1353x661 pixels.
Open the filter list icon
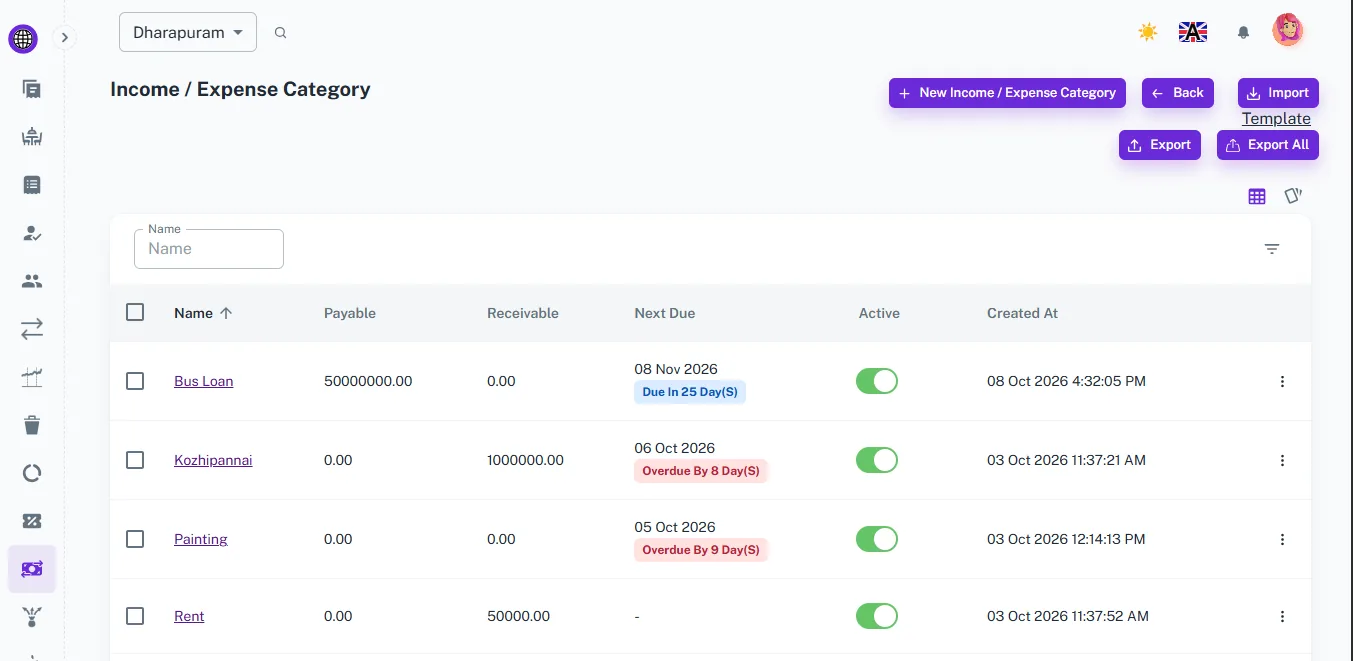[1272, 249]
